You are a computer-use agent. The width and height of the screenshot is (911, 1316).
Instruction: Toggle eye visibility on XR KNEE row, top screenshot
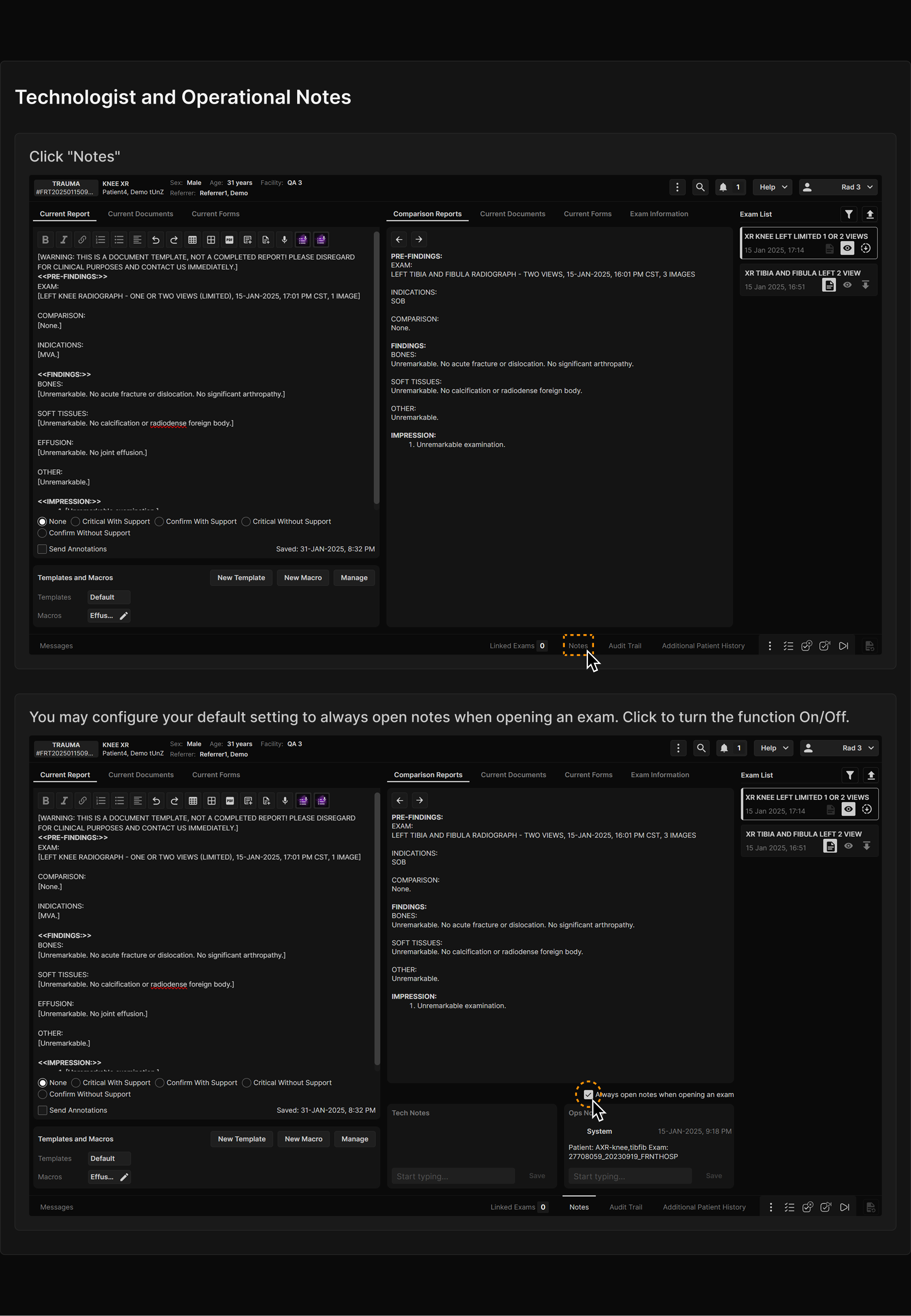847,248
